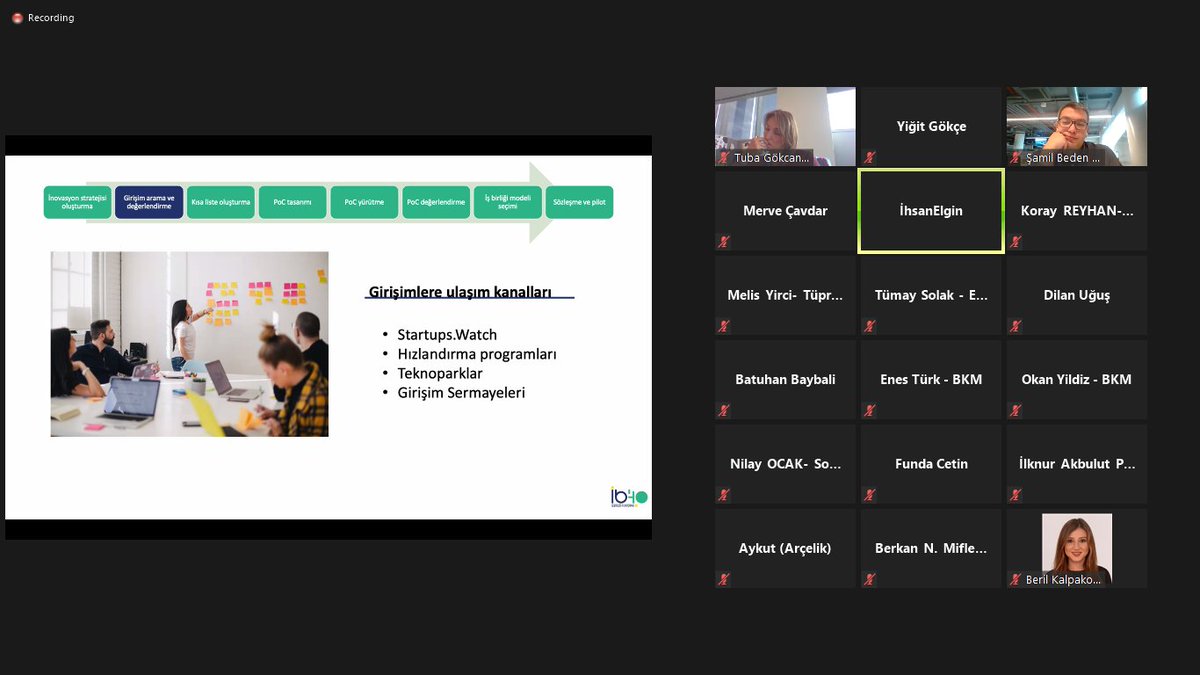Click muted mic icon on Koray REYHAN tile

pyautogui.click(x=1016, y=242)
